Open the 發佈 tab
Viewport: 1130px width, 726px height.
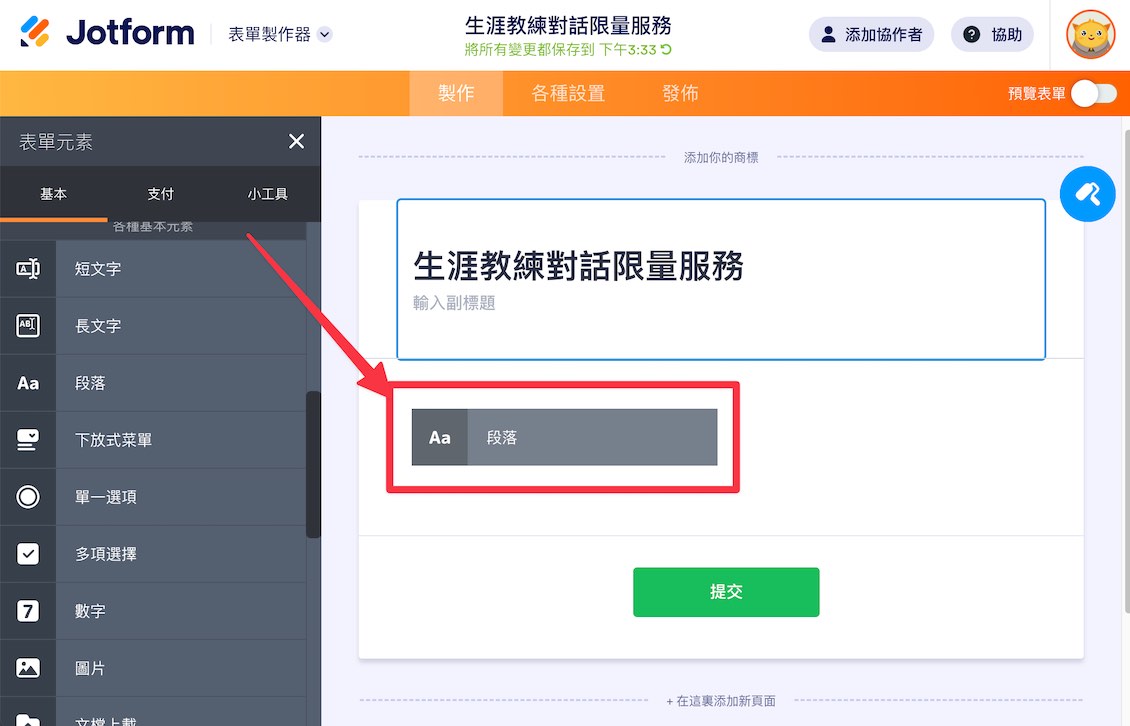click(680, 93)
